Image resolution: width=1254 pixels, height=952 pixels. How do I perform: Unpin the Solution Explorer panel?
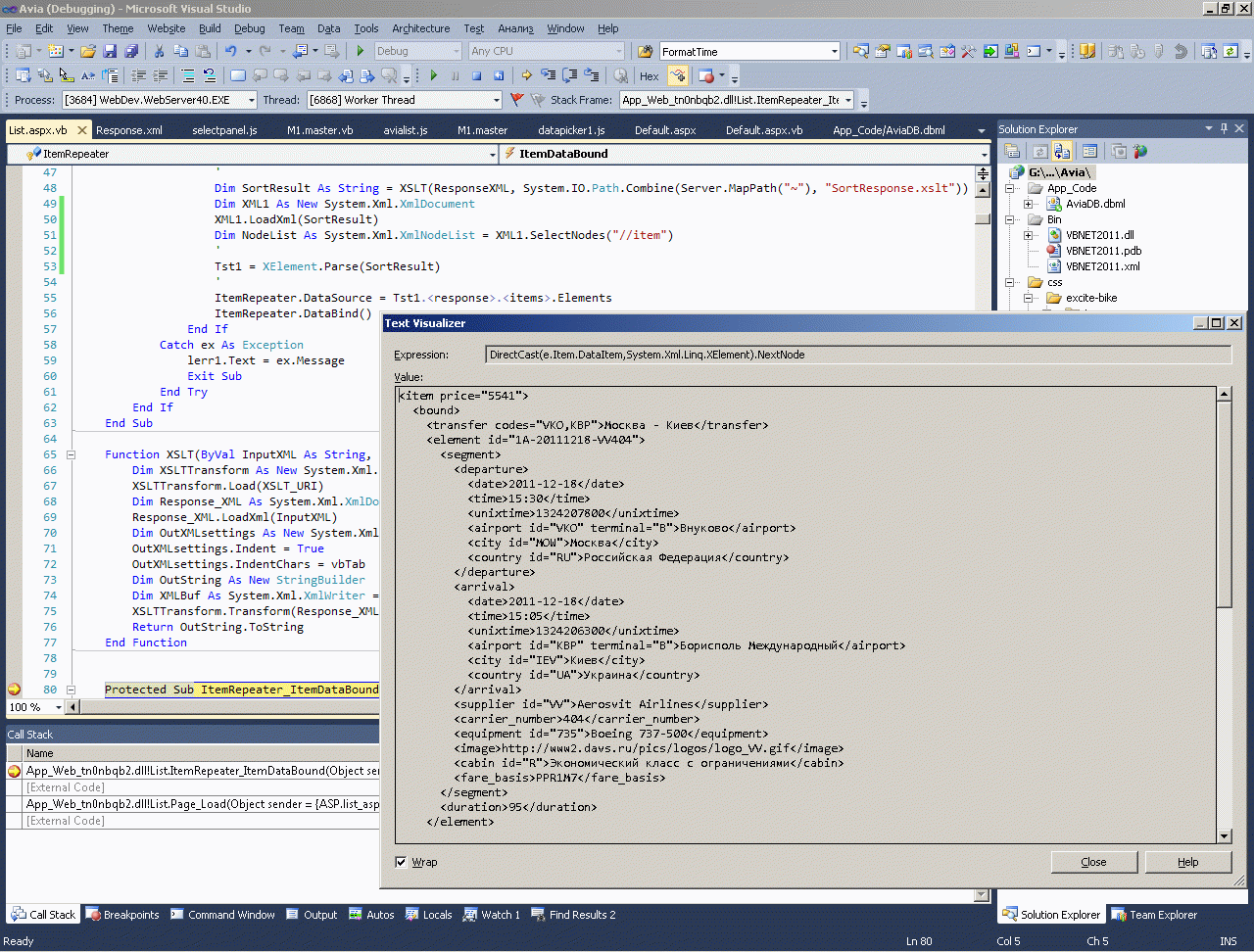pyautogui.click(x=1223, y=128)
